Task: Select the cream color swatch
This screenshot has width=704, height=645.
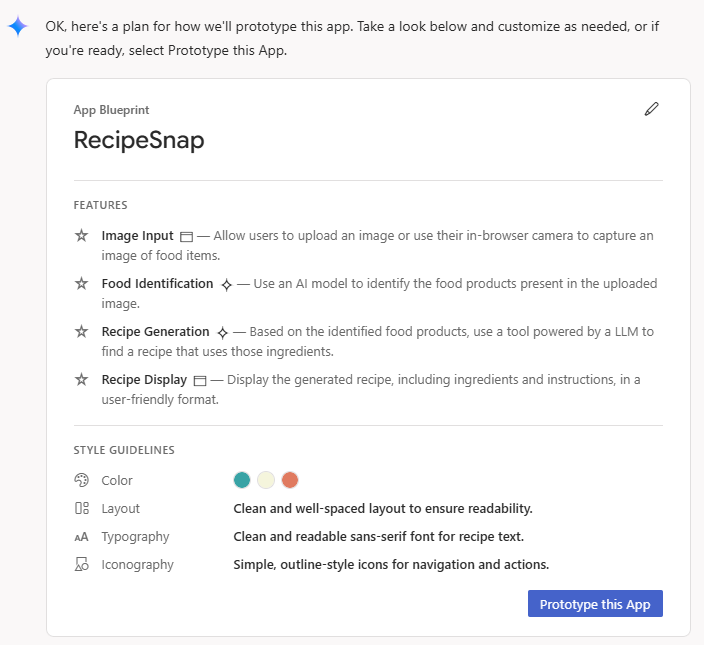Action: coord(266,480)
